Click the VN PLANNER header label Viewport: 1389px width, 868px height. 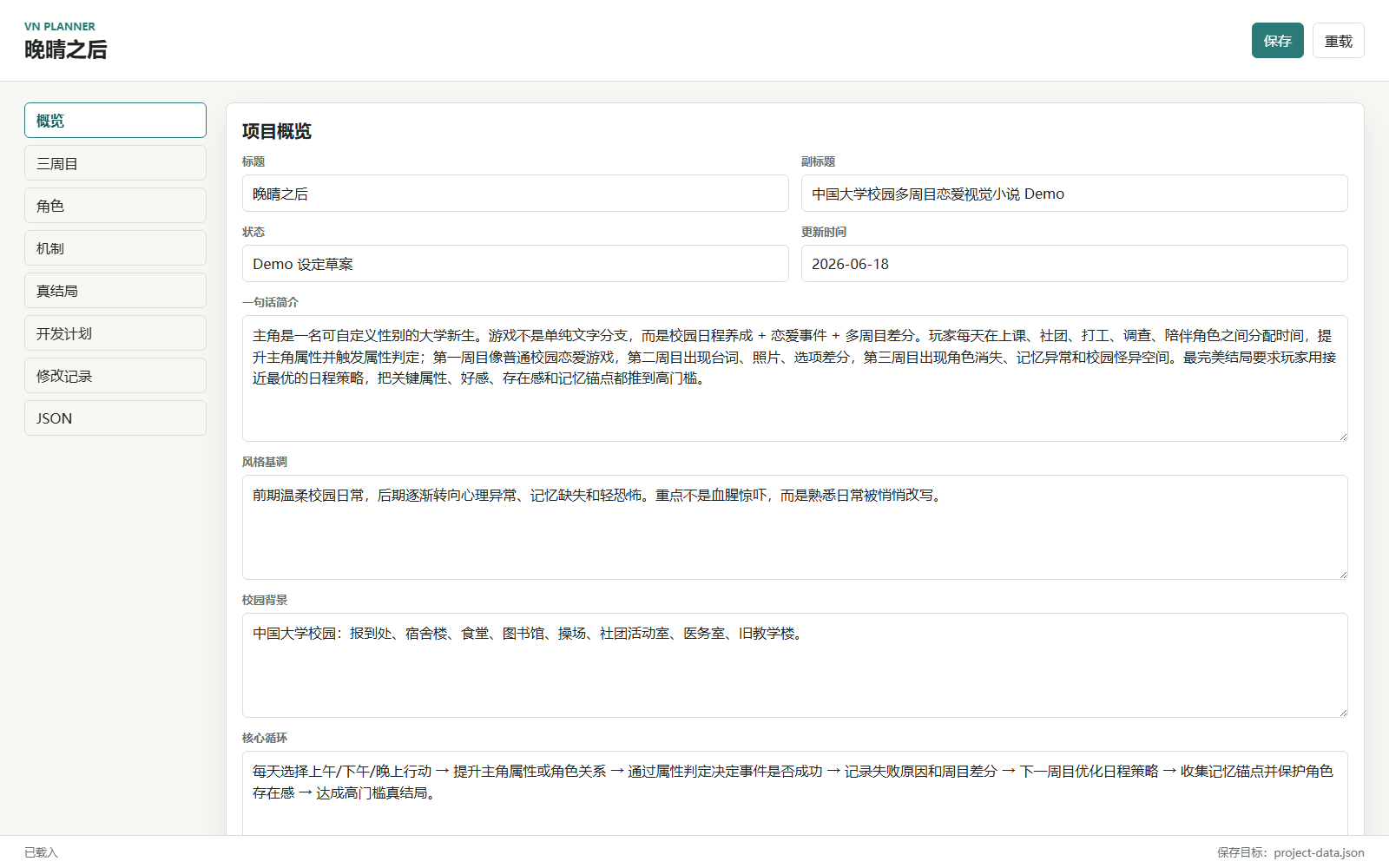(60, 27)
